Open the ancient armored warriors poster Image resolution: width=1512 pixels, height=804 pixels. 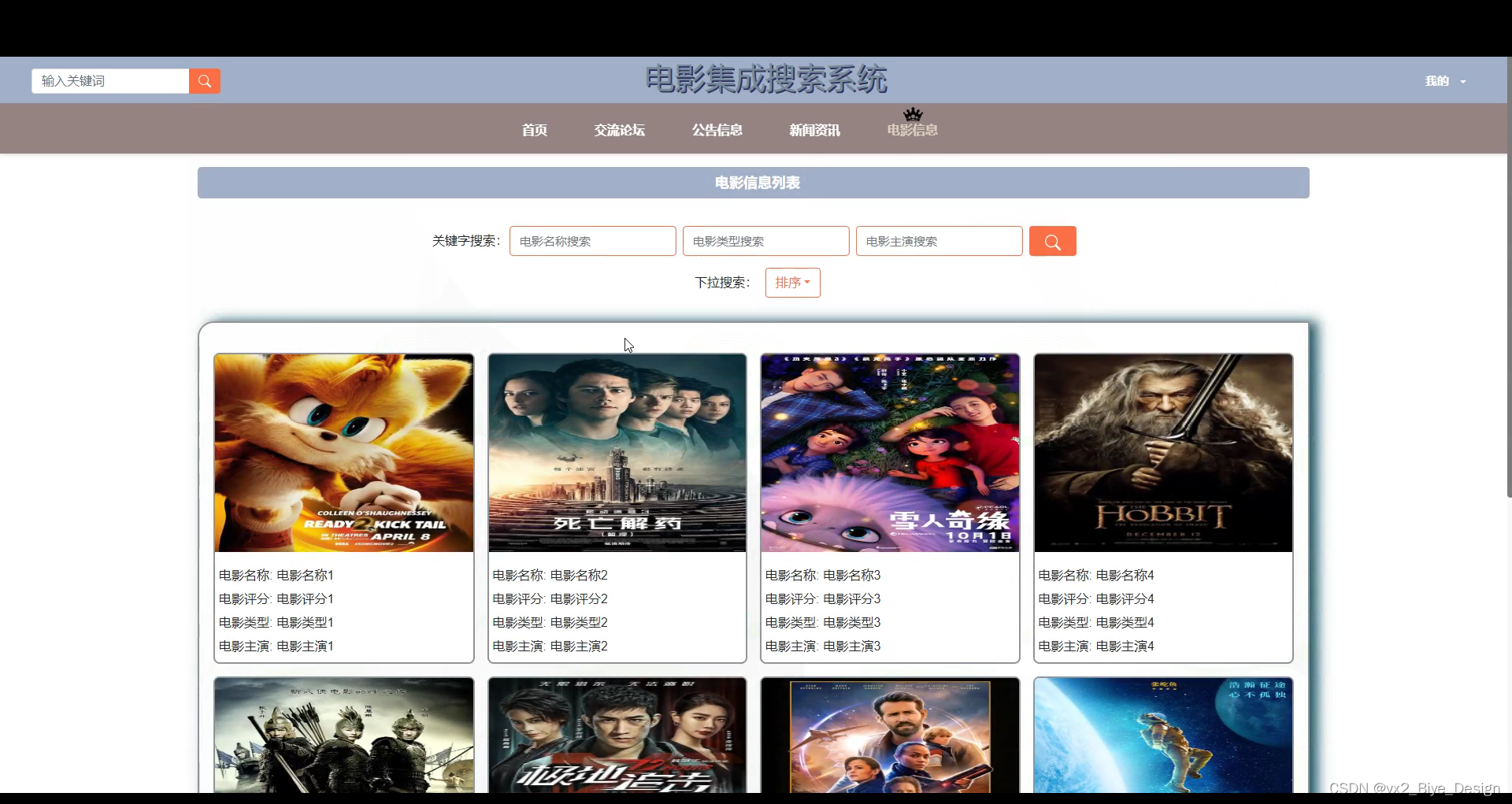click(x=344, y=735)
